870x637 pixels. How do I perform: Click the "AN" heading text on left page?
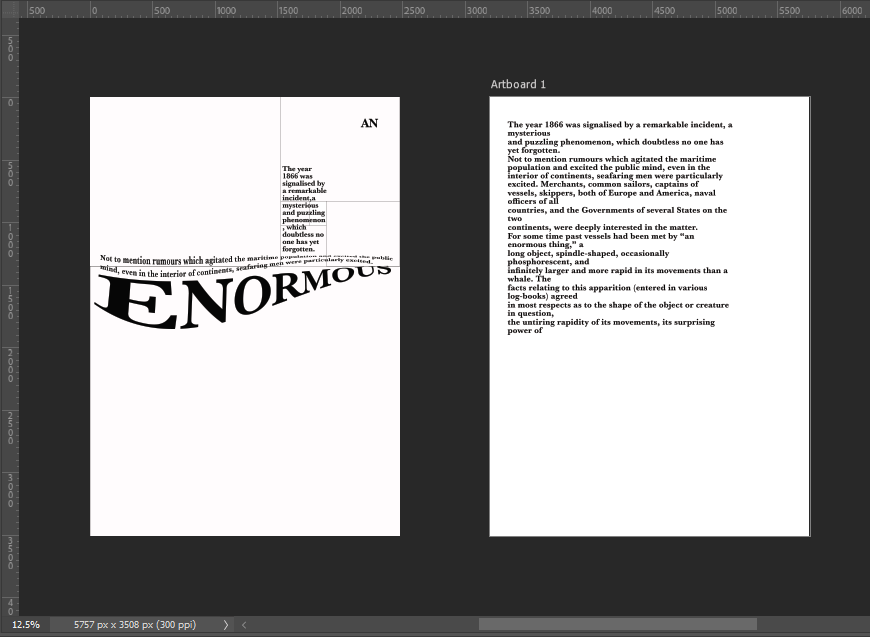click(369, 123)
